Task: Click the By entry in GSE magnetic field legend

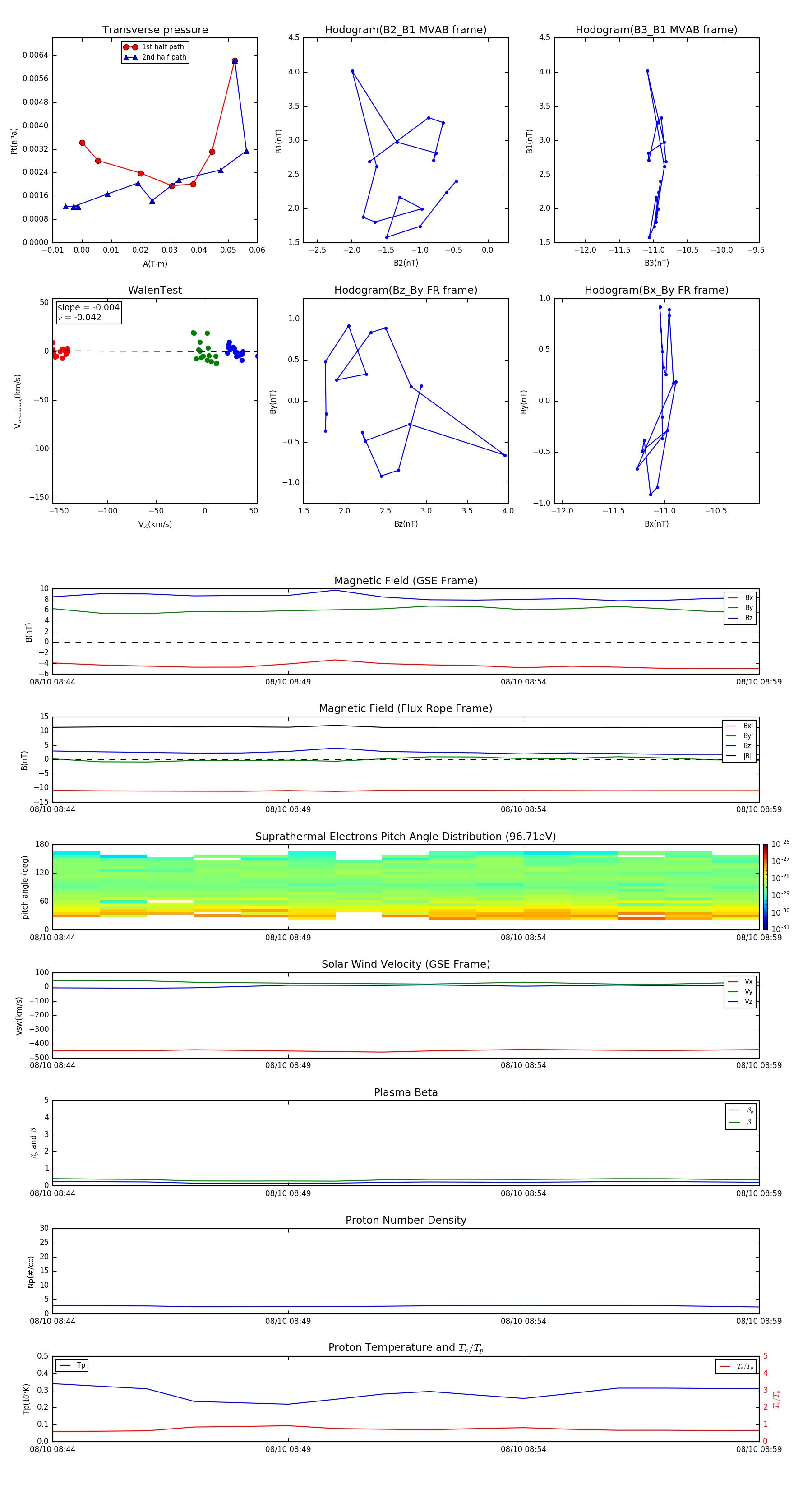Action: click(740, 608)
